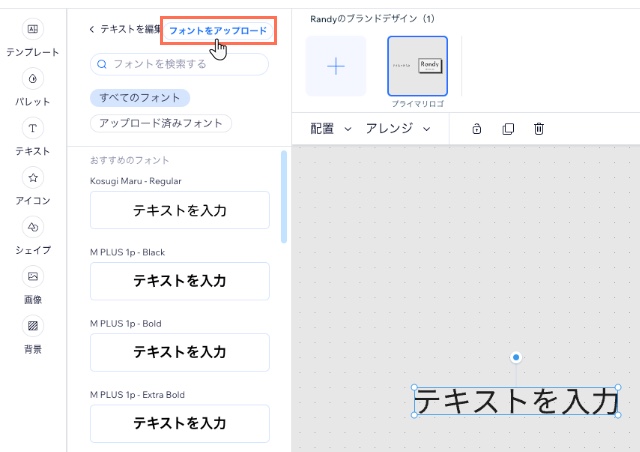This screenshot has height=452, width=640.
Task: Choose the Kosugi Maru Regular font preview
Action: point(180,210)
